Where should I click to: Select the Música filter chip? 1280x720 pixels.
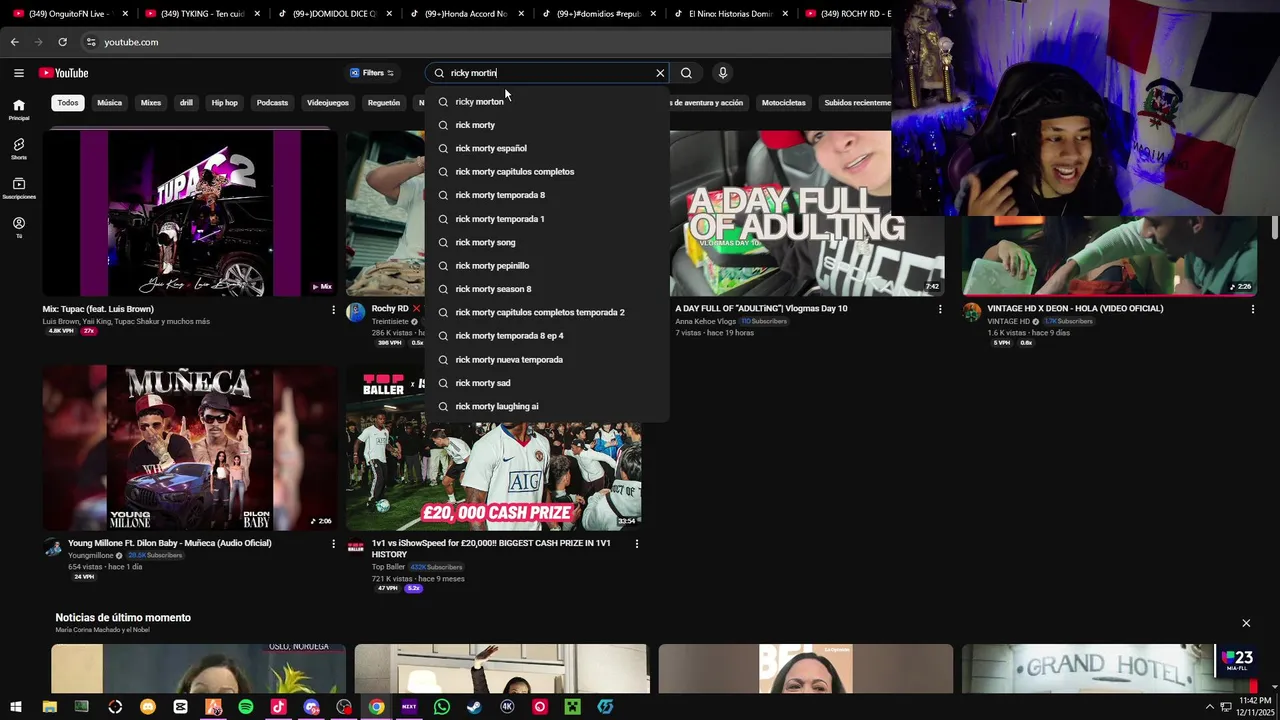click(110, 102)
